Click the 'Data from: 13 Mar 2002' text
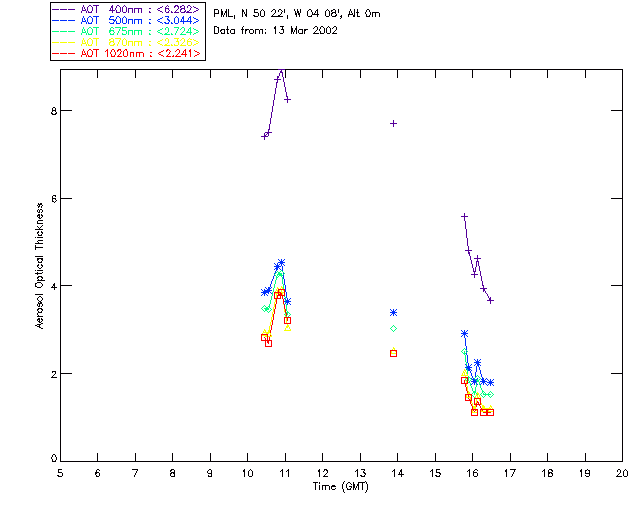The width and height of the screenshot is (640, 512). click(276, 31)
